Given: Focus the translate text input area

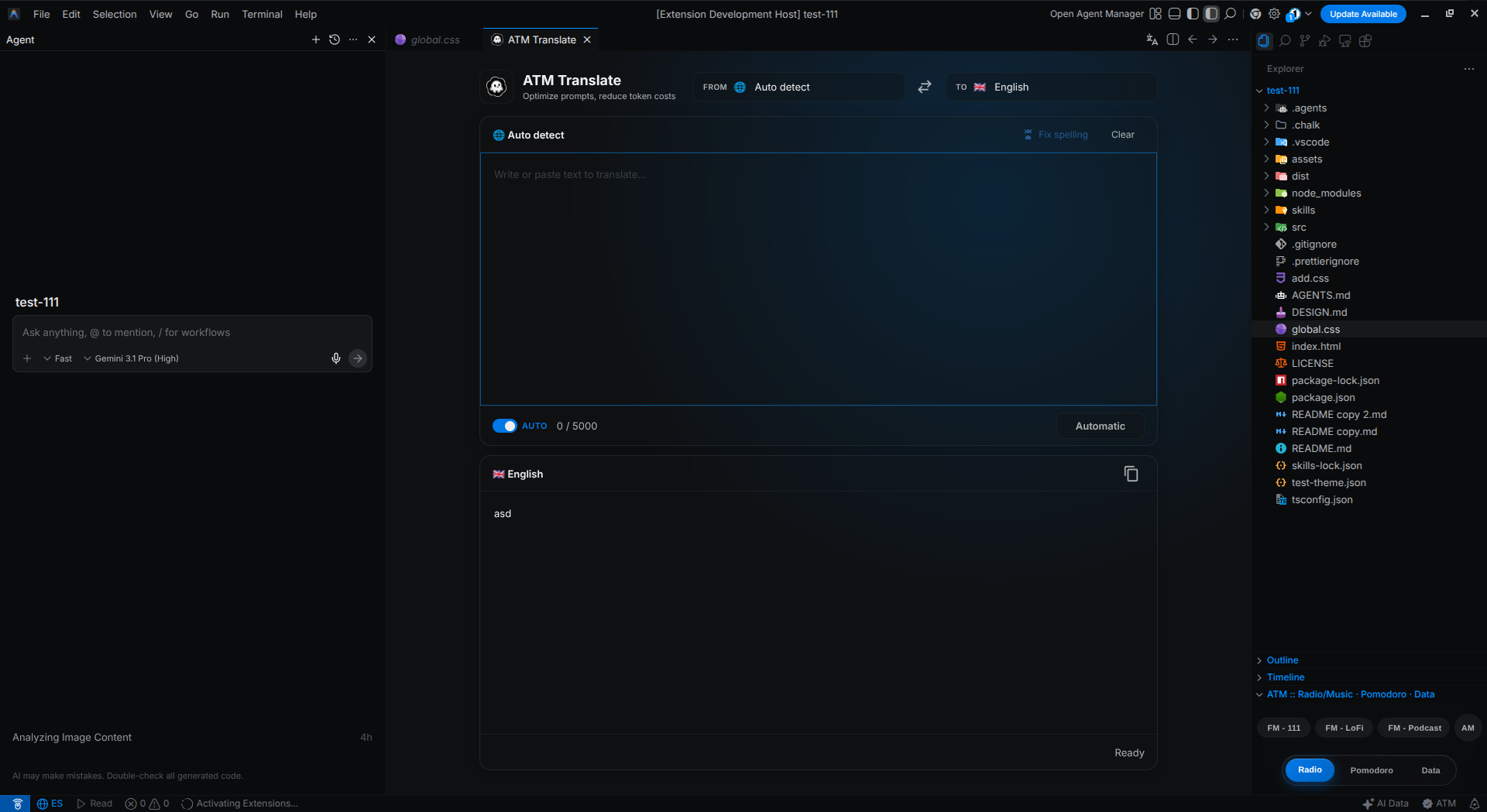Looking at the screenshot, I should 819,279.
